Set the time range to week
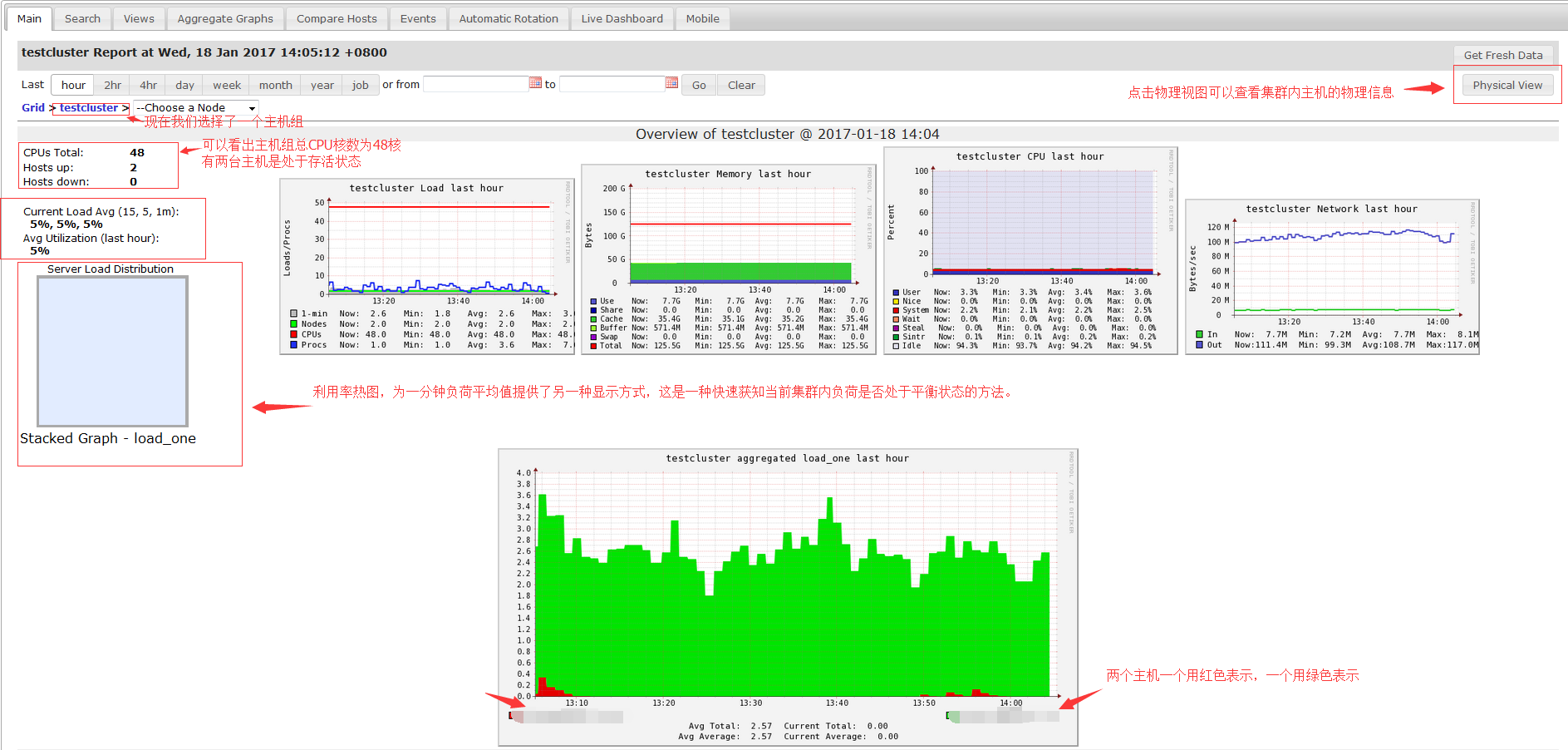1568x750 pixels. (x=226, y=85)
